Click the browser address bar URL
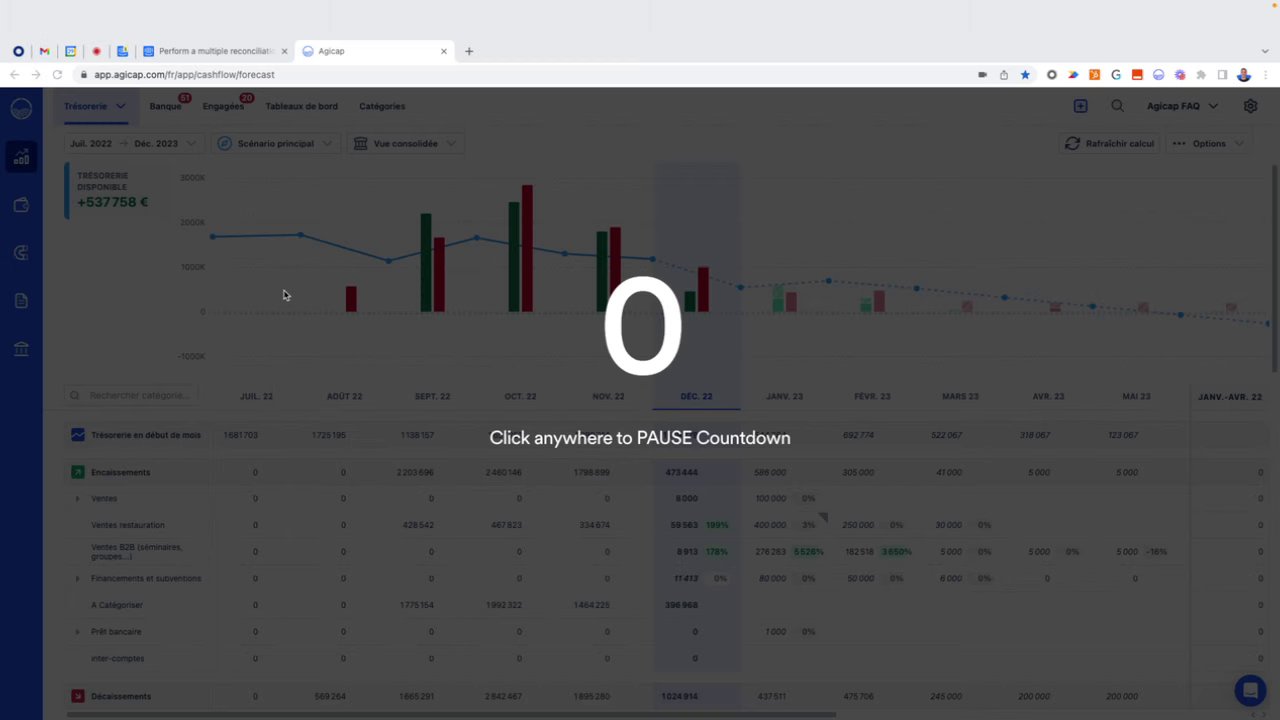 (x=184, y=75)
